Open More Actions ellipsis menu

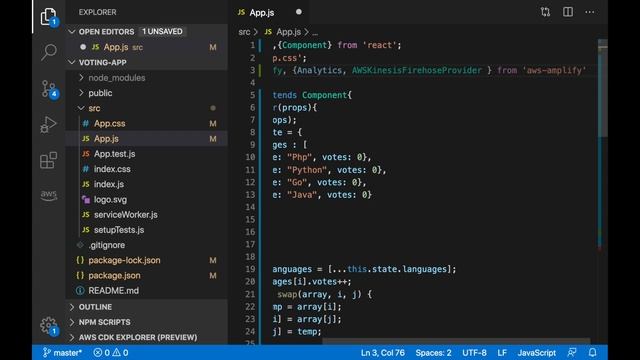[590, 12]
